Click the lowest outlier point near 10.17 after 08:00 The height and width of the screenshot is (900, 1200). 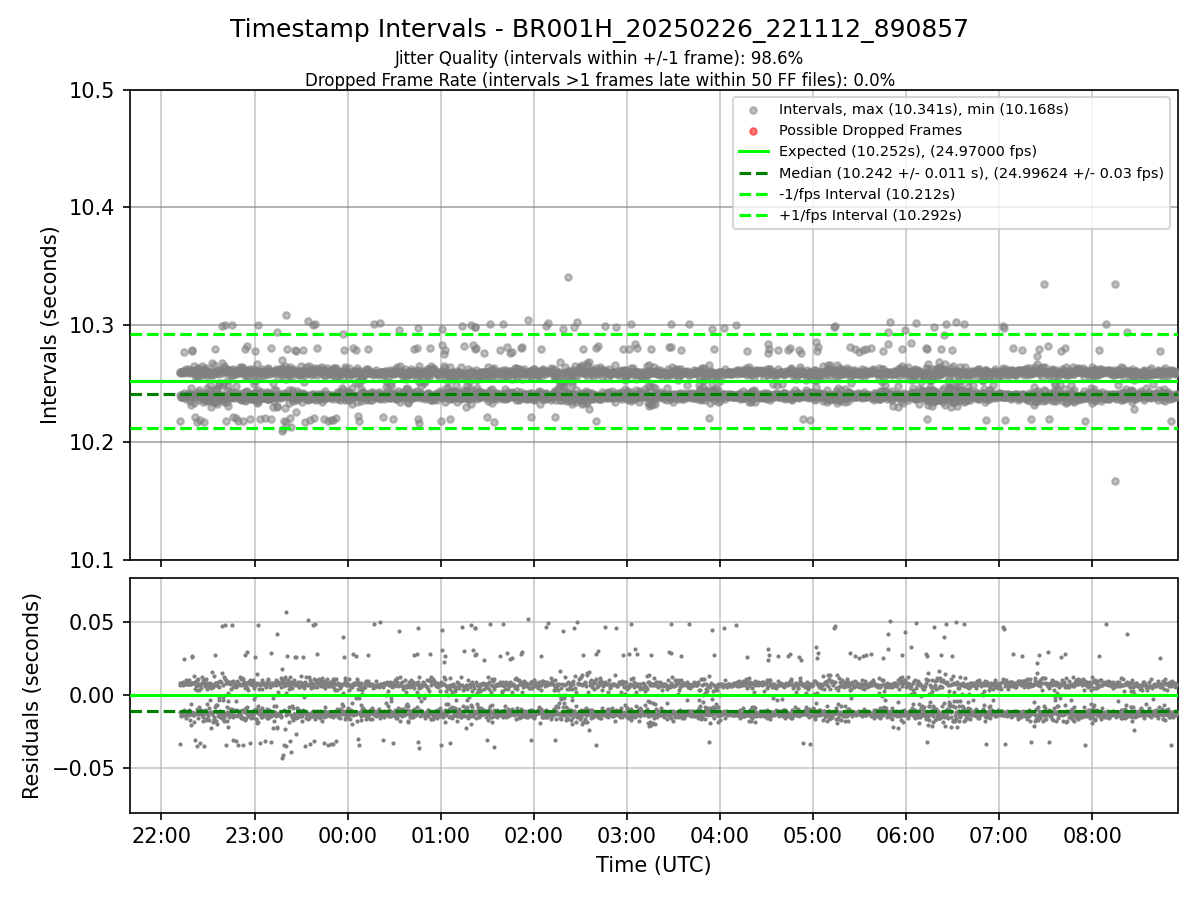[x=1115, y=481]
